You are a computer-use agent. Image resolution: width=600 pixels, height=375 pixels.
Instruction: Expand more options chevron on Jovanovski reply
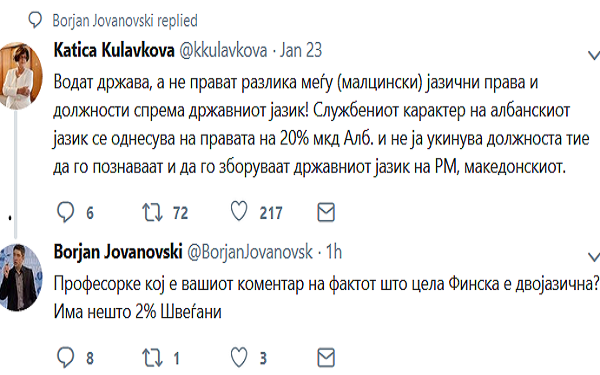click(594, 257)
